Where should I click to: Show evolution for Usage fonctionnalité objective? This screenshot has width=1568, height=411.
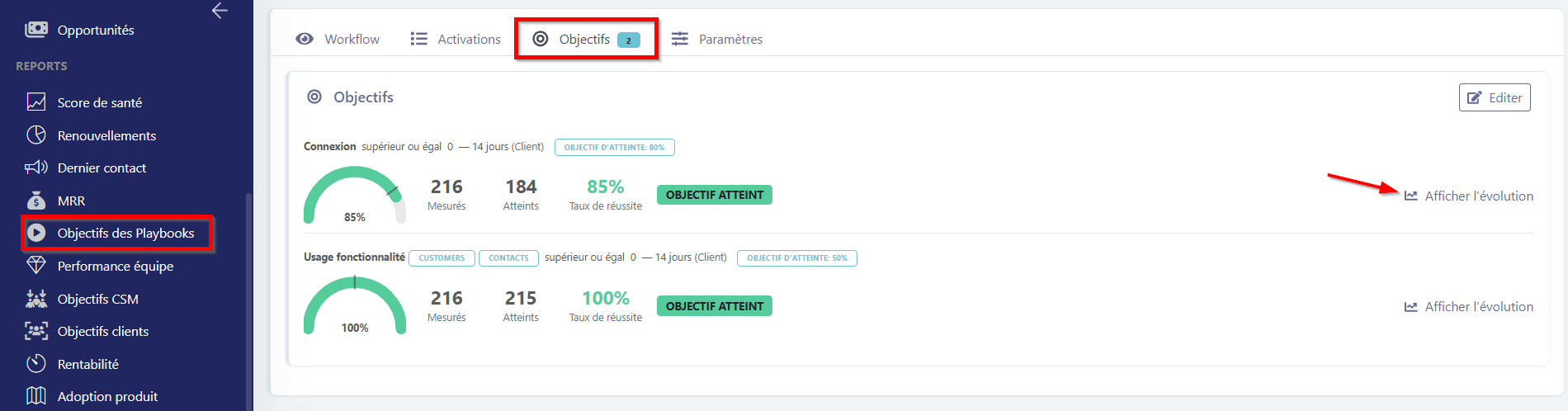(1469, 306)
